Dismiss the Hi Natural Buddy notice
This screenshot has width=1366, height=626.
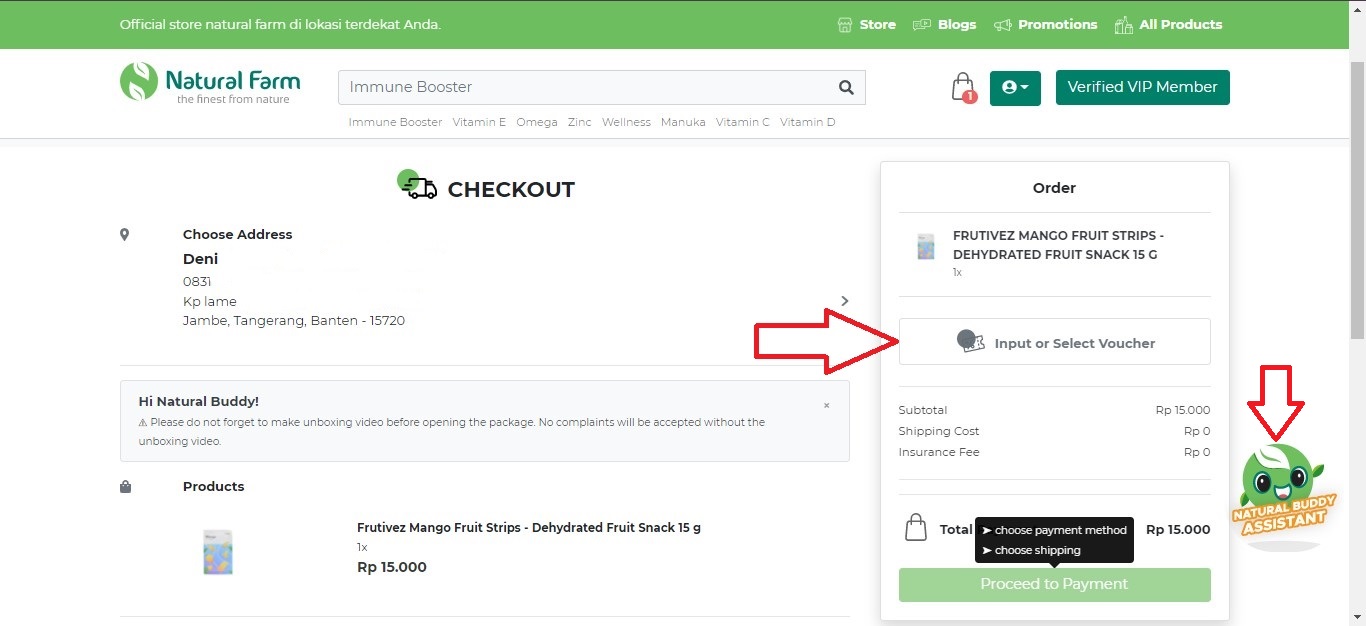coord(826,405)
